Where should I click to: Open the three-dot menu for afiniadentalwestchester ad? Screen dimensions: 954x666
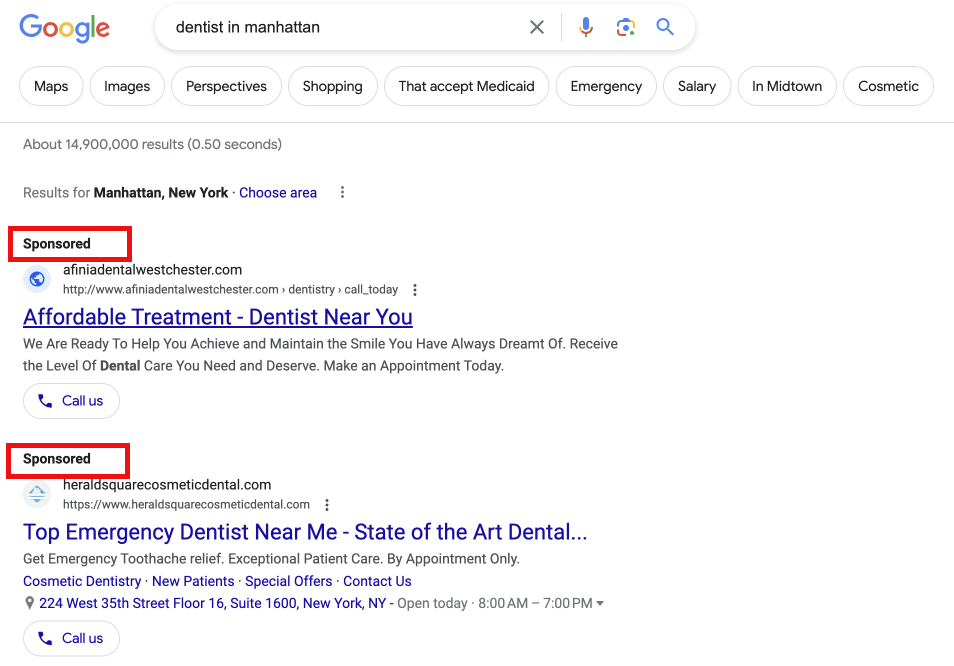click(415, 290)
